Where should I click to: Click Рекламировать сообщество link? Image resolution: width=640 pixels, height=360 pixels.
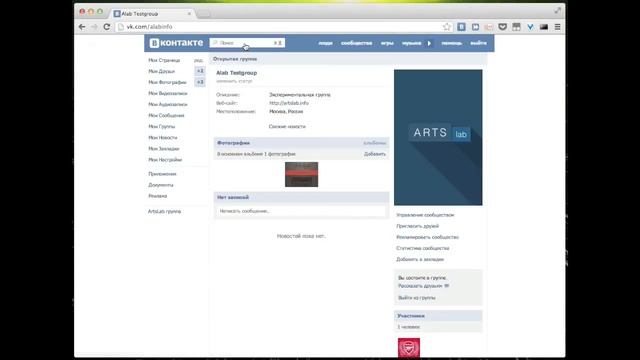click(427, 237)
